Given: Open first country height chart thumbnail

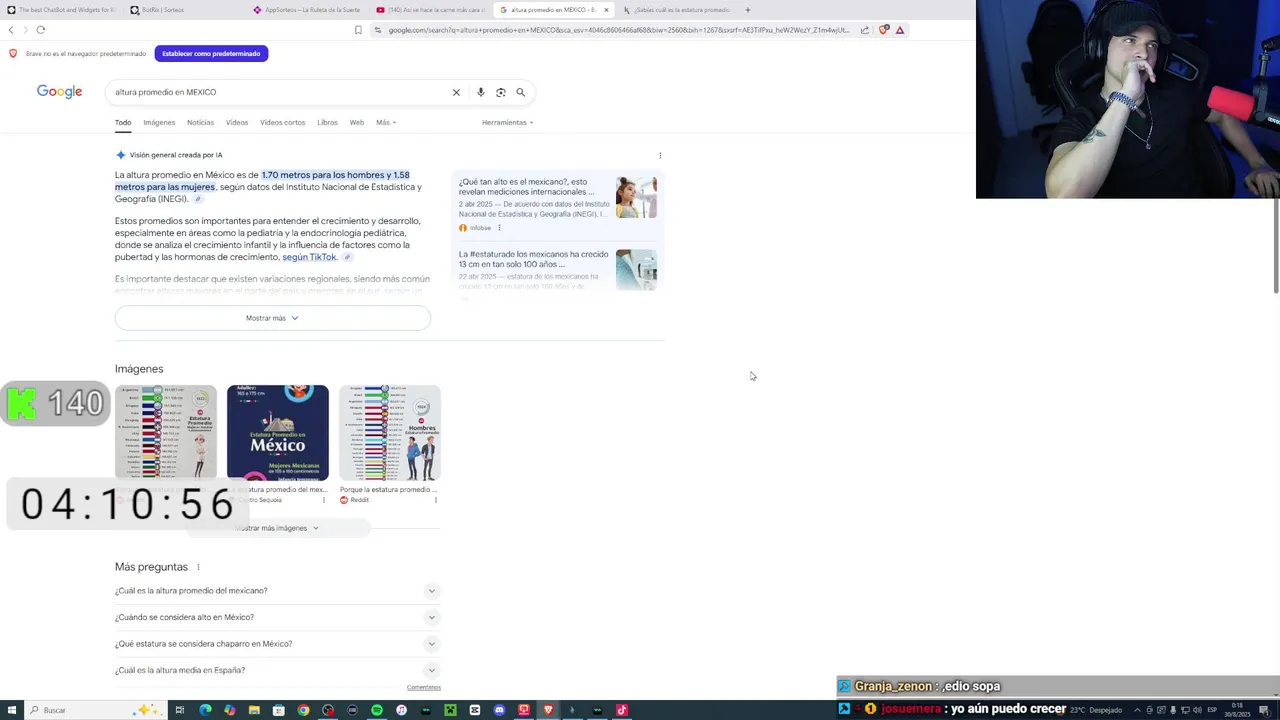Looking at the screenshot, I should [165, 432].
